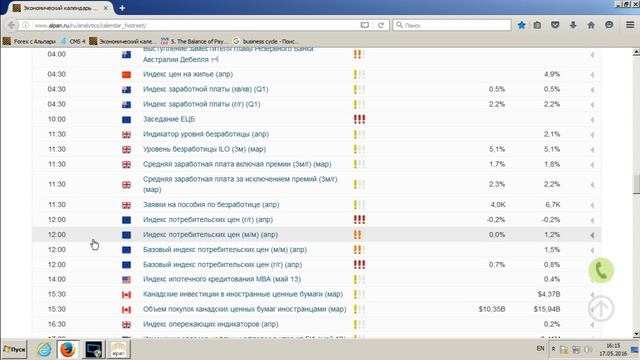Open the Balance of Pay bookmark
Viewport: 640px width, 360px height.
pyautogui.click(x=195, y=41)
